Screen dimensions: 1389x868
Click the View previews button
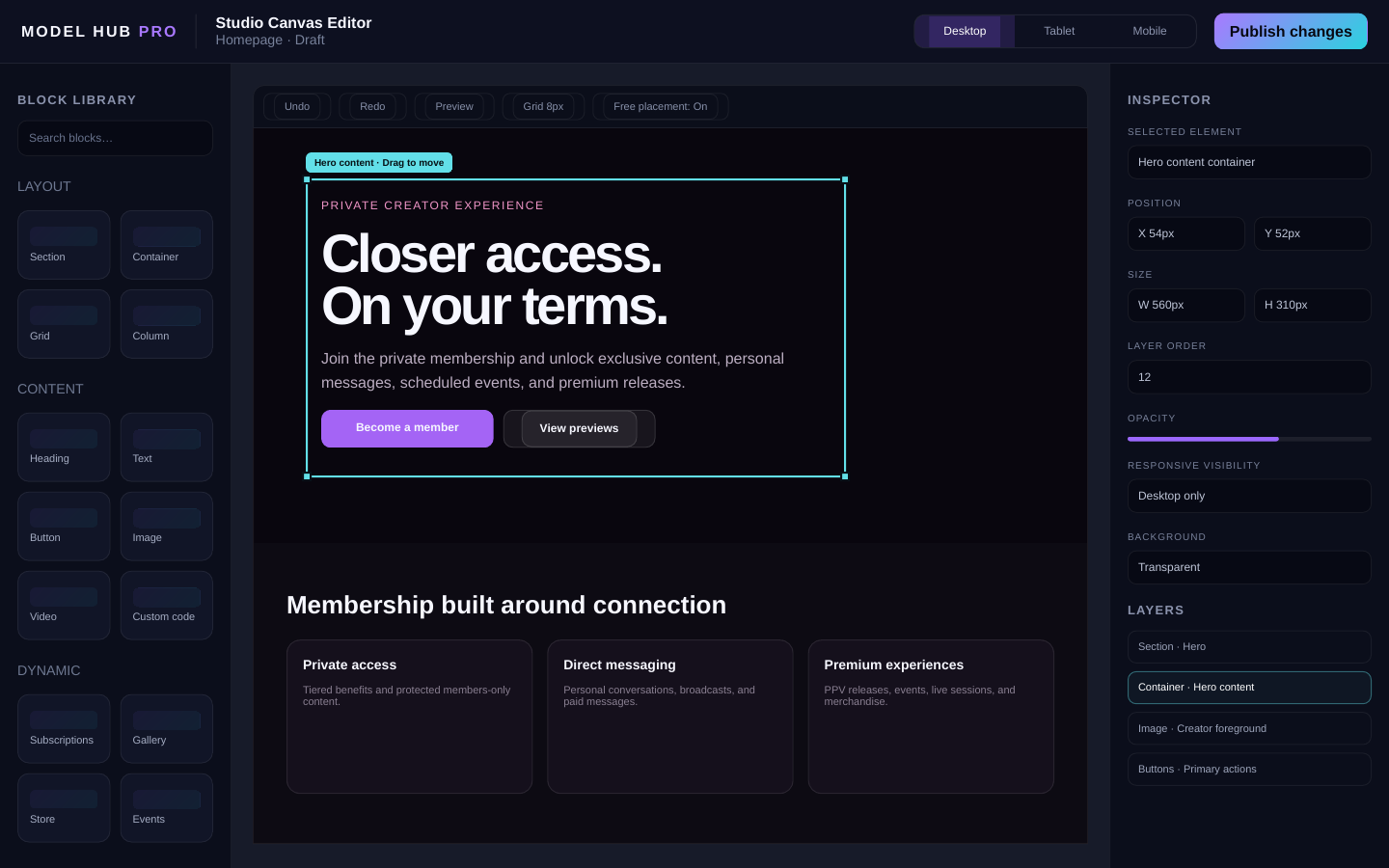pyautogui.click(x=579, y=428)
